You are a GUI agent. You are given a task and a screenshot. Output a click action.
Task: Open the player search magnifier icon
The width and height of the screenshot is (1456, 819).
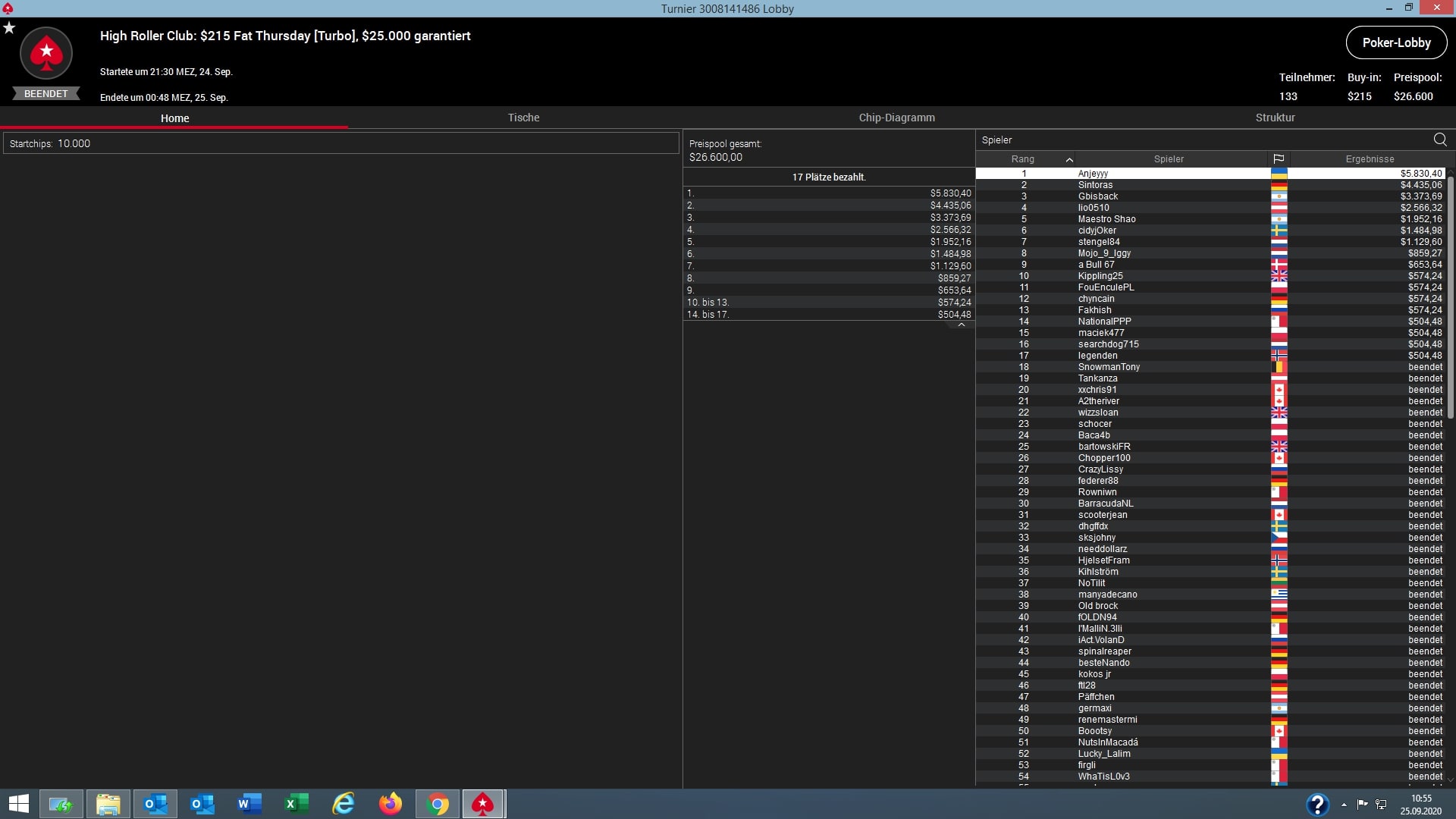1439,140
